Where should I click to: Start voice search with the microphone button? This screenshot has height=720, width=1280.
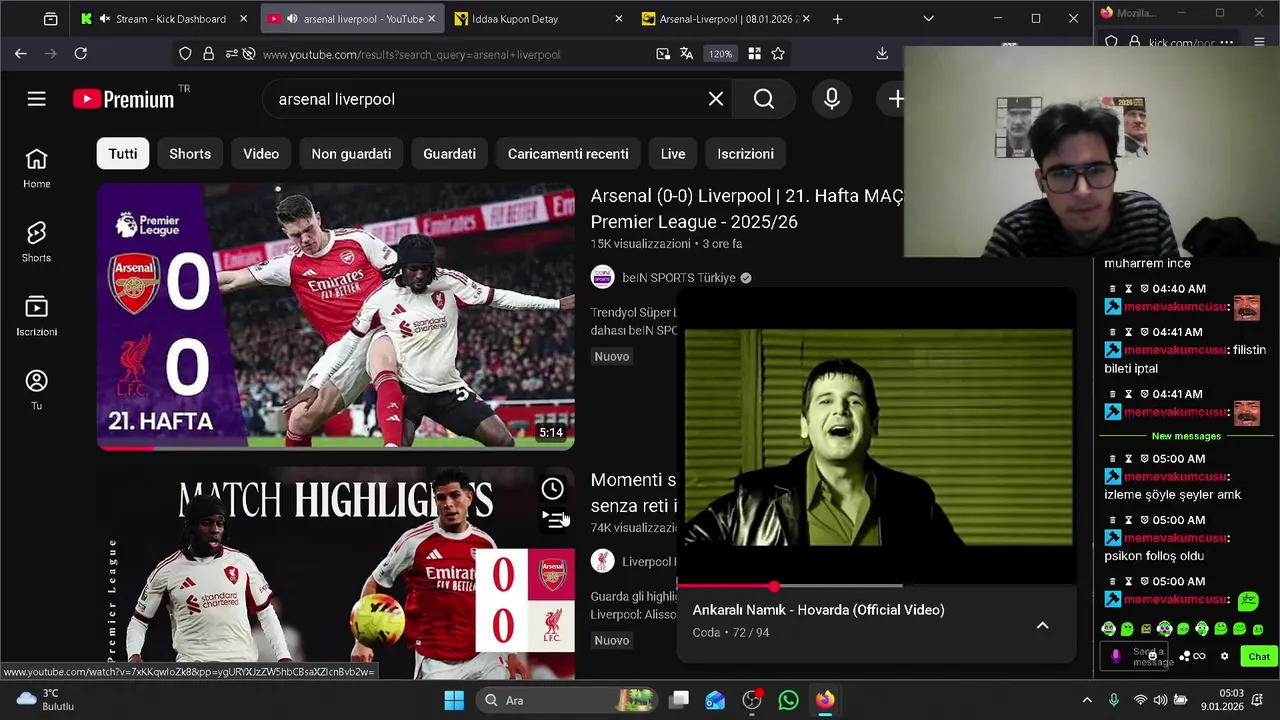[x=831, y=99]
